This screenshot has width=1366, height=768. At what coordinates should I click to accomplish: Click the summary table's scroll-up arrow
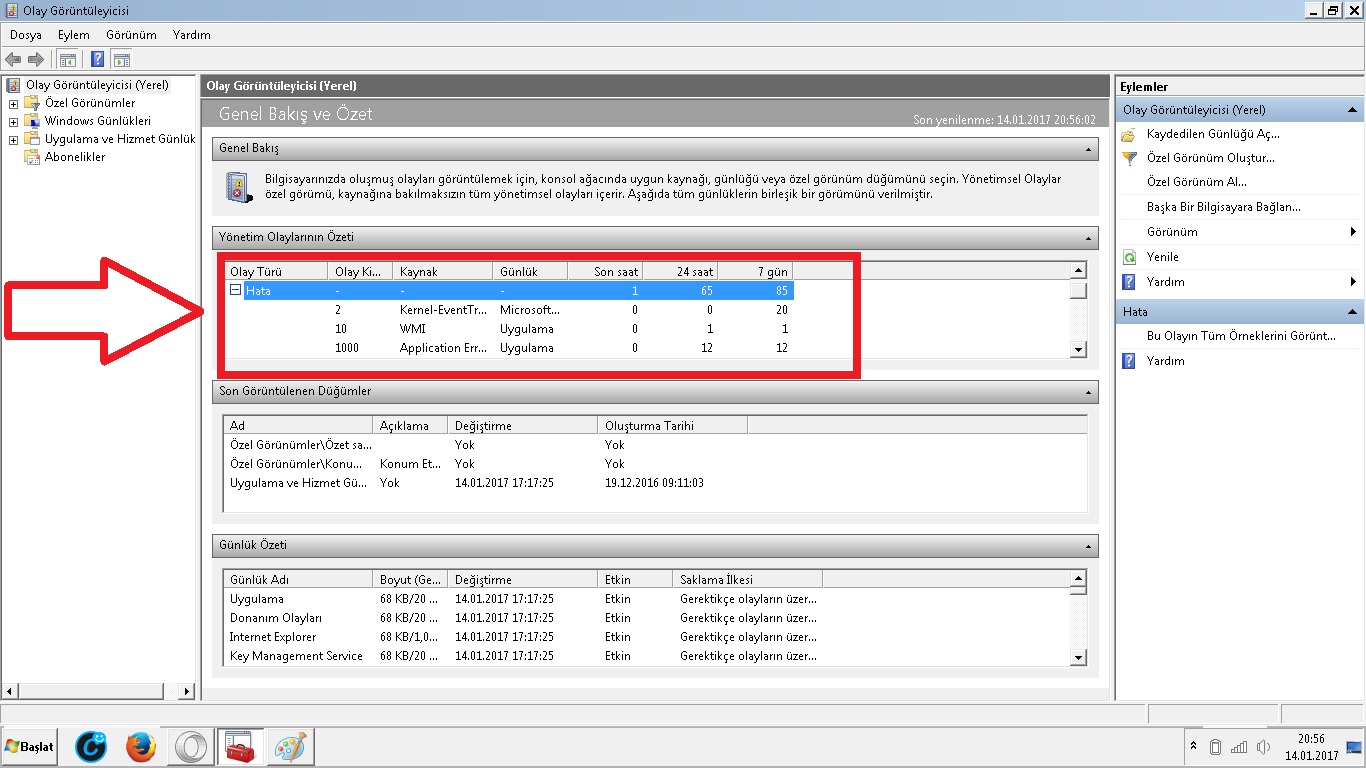1078,270
